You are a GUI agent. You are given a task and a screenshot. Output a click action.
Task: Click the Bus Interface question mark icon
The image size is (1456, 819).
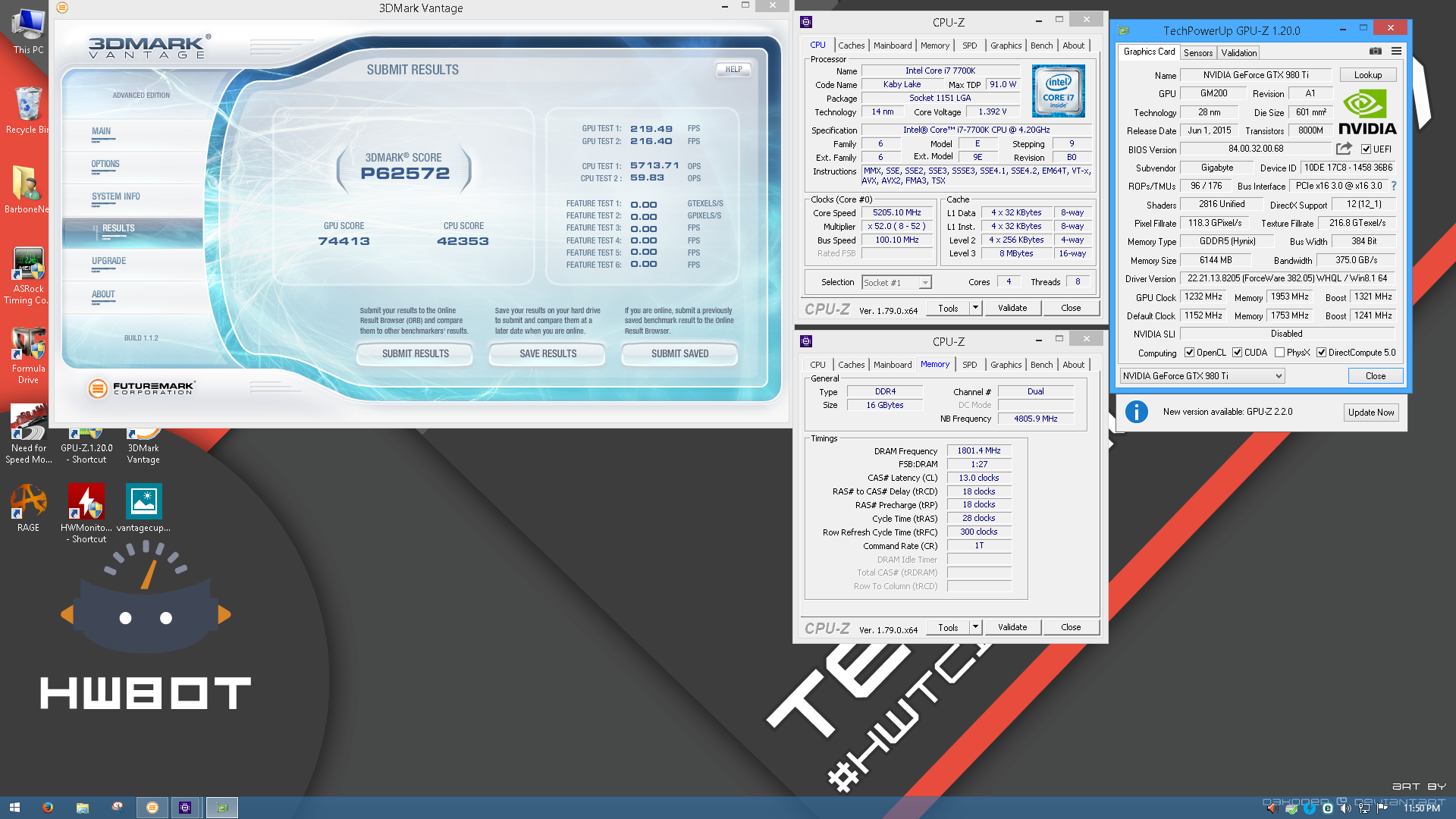[x=1394, y=186]
